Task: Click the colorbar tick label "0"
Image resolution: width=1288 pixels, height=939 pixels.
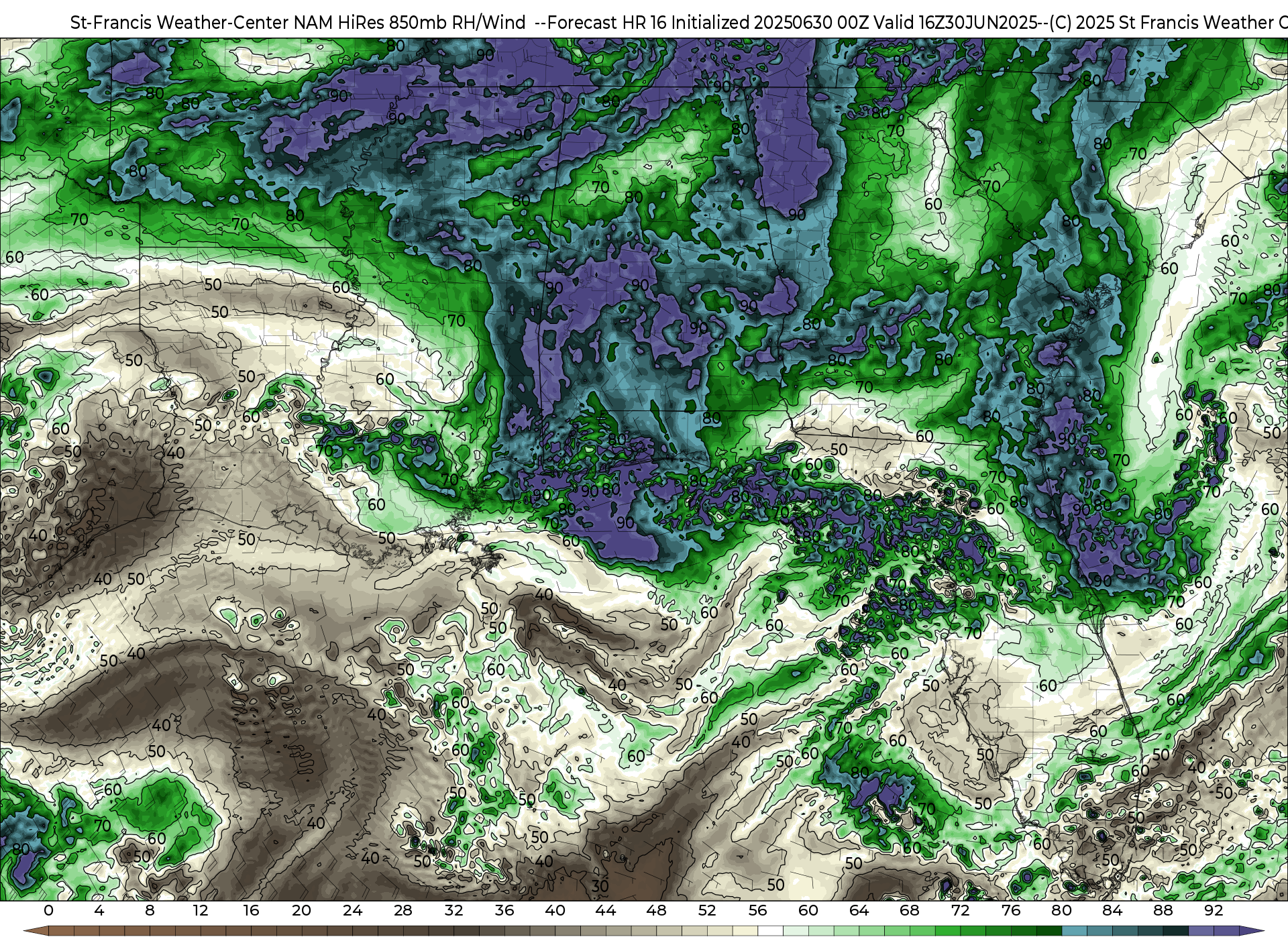Action: coord(48,910)
